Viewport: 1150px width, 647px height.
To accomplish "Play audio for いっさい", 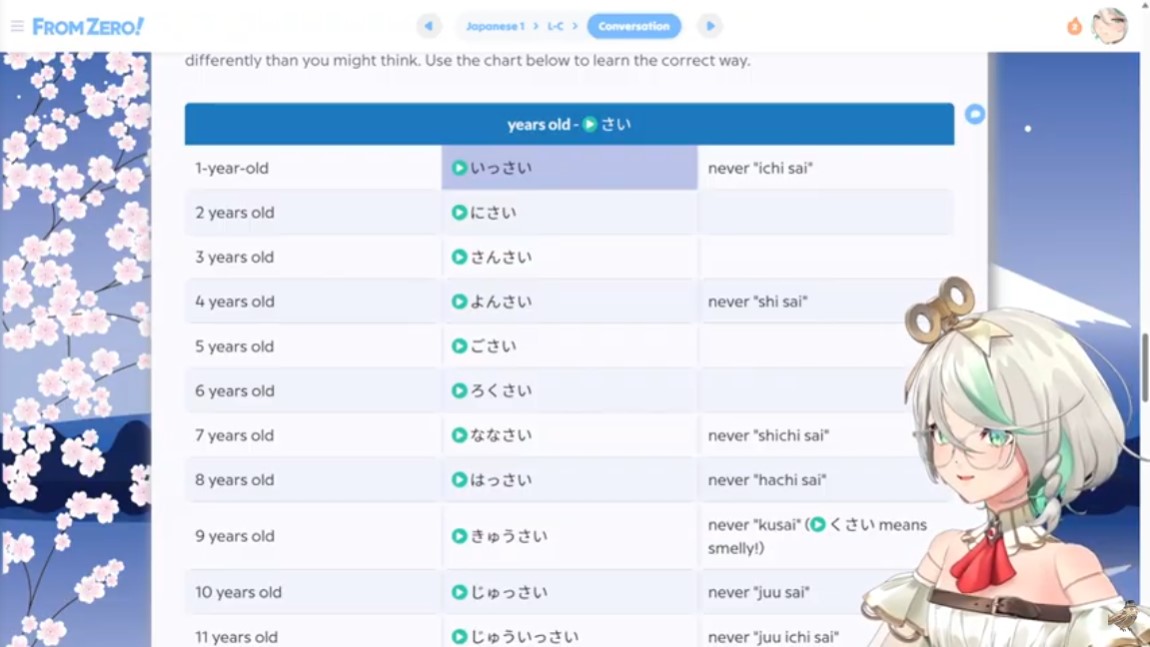I will 459,168.
